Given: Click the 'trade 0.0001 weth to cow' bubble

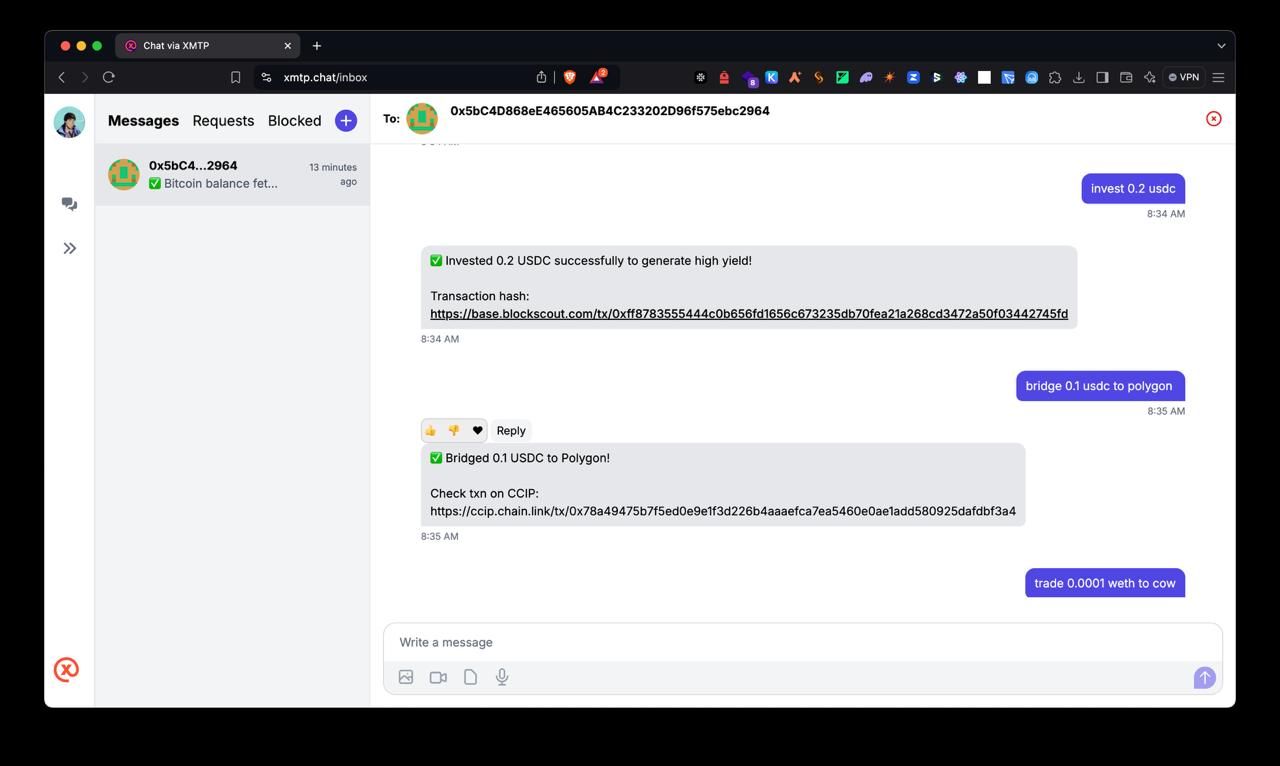Looking at the screenshot, I should [x=1105, y=583].
